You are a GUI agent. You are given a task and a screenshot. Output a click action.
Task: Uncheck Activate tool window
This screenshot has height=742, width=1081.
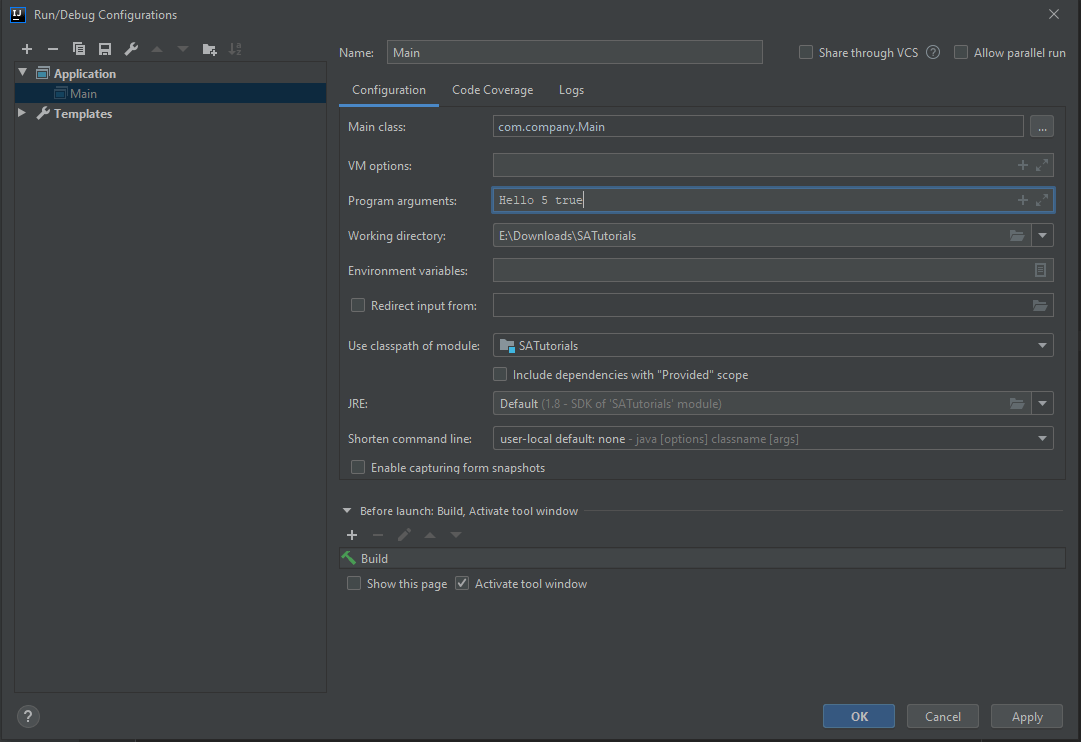coord(461,583)
